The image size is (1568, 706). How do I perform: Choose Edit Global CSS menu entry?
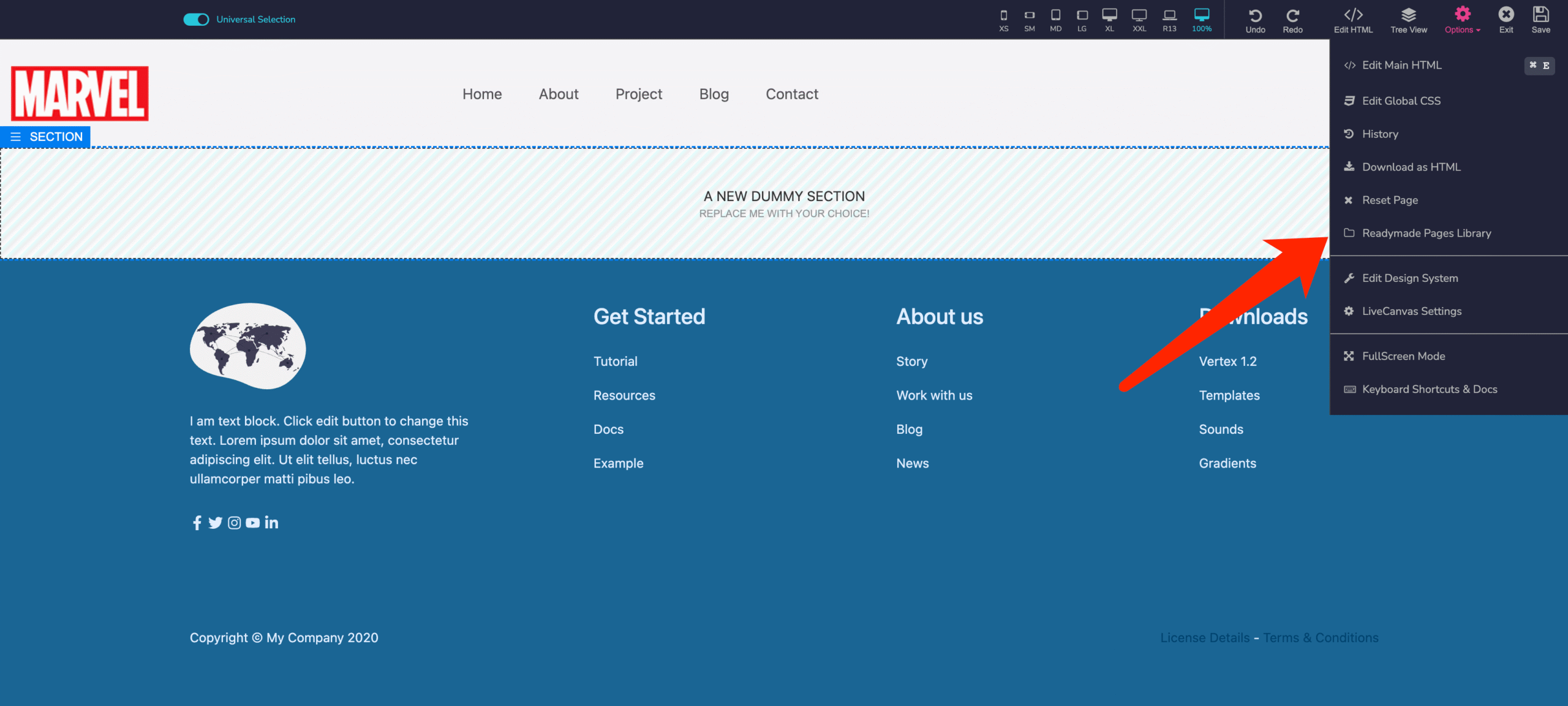(1401, 101)
